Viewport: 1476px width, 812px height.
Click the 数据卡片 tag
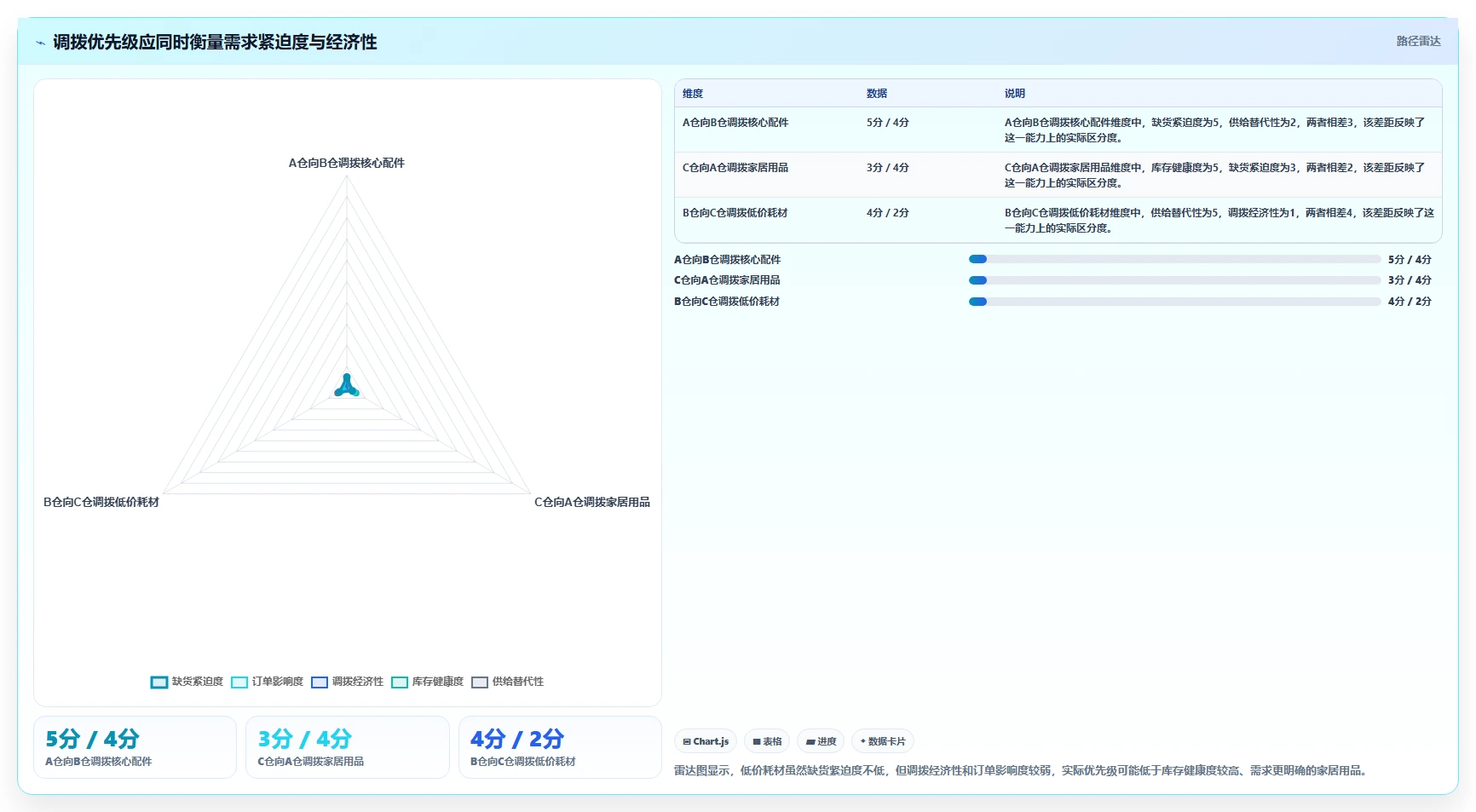883,741
